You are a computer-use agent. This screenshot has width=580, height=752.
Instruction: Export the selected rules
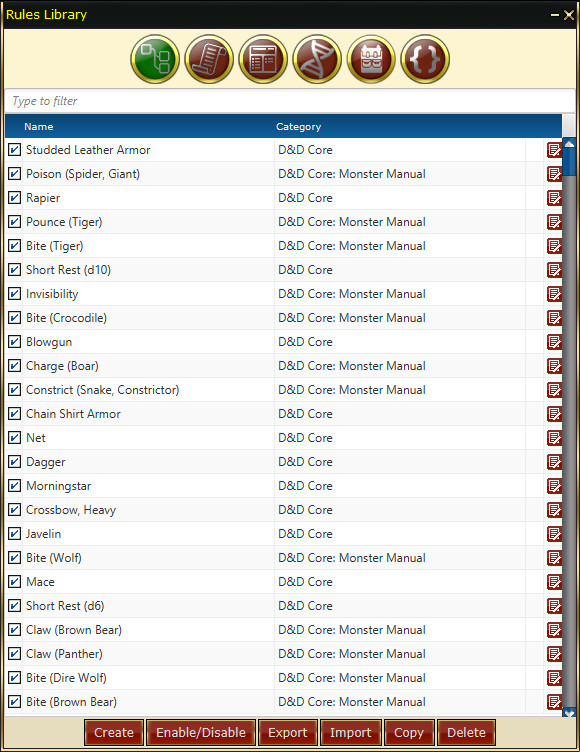[x=287, y=732]
